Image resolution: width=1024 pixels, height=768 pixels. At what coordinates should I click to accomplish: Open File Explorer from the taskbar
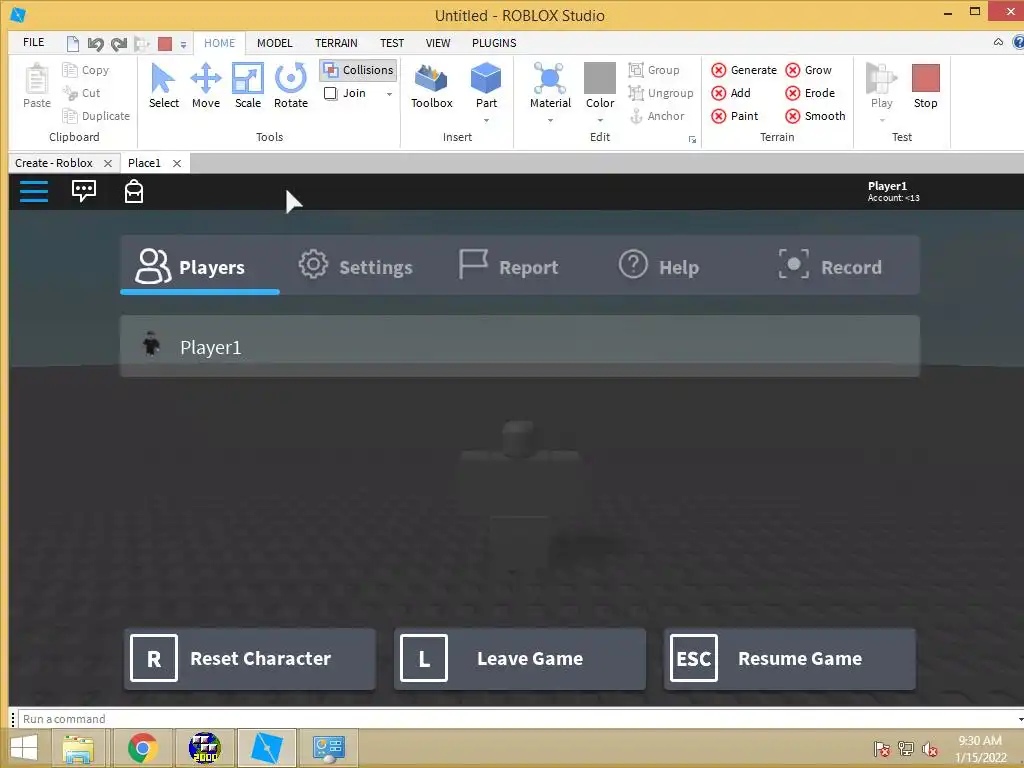point(78,748)
